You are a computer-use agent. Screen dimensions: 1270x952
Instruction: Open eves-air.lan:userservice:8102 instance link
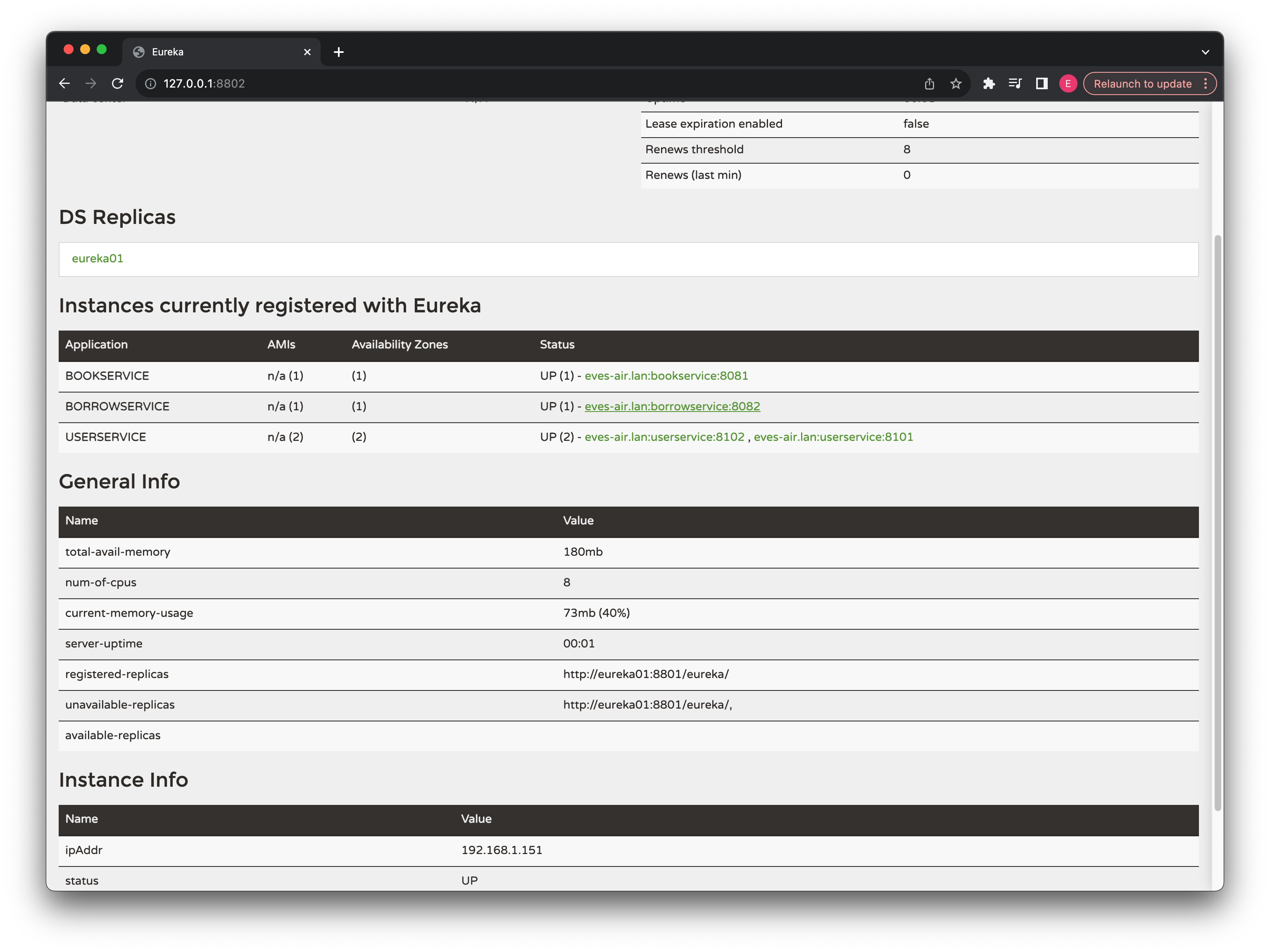[x=664, y=437]
